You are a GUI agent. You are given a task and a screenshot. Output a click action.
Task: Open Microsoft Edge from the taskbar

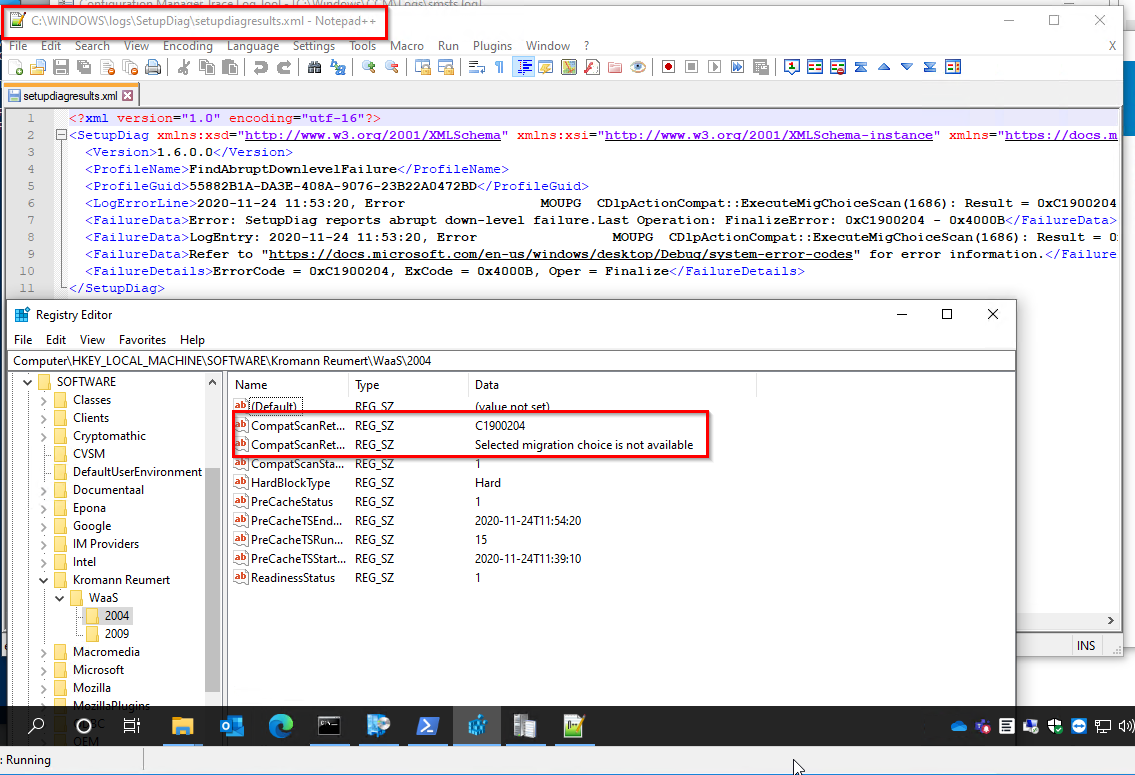tap(281, 726)
